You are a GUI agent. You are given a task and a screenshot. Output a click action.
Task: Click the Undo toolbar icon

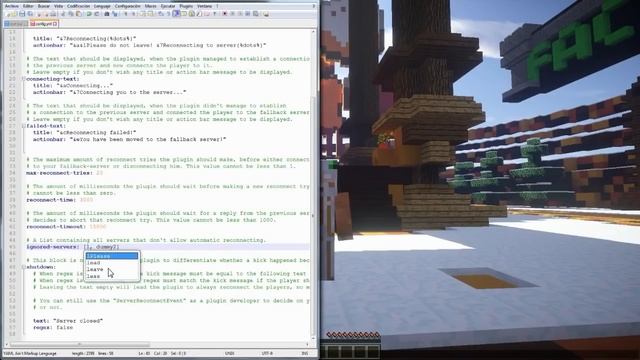coord(89,14)
